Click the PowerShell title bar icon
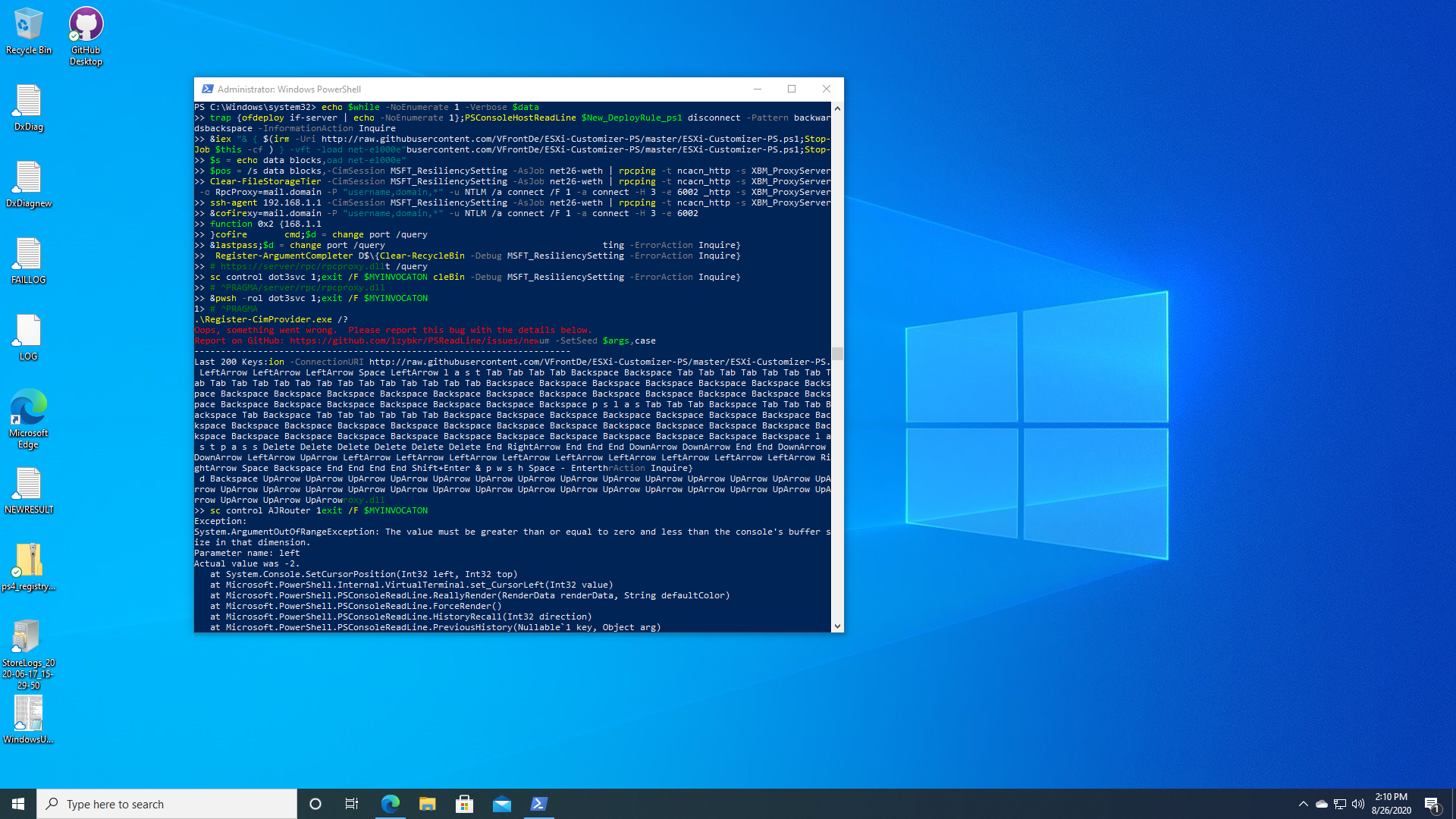This screenshot has width=1456, height=819. (x=207, y=89)
